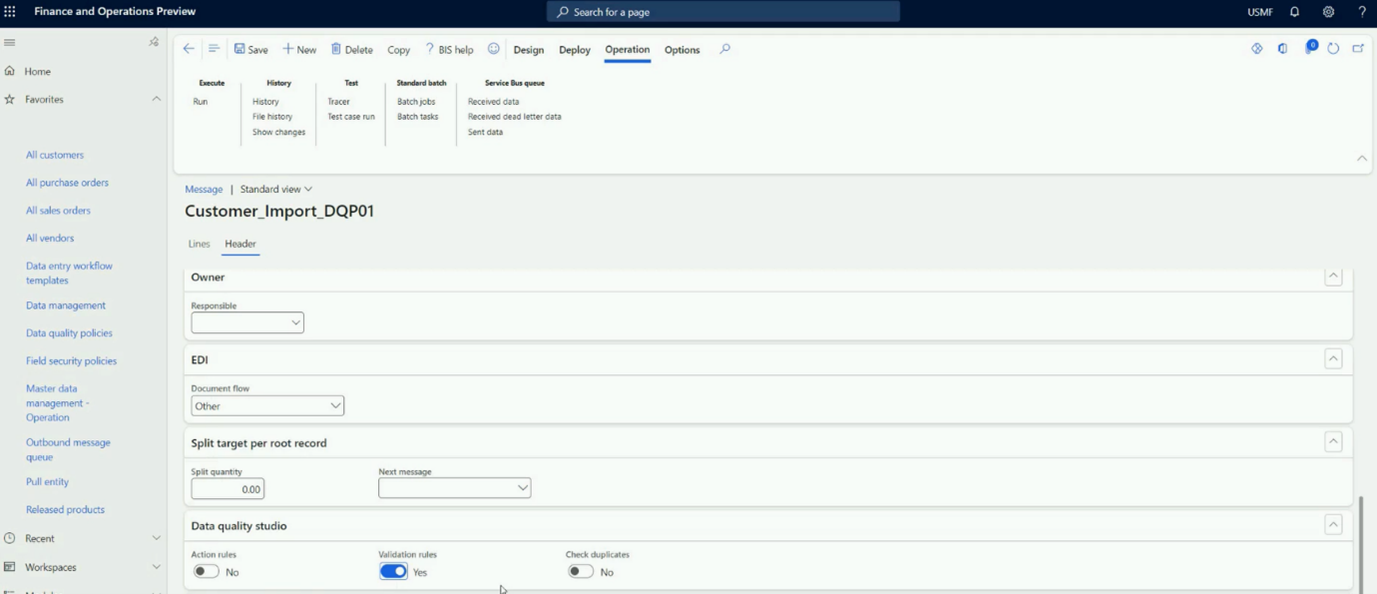Viewport: 1377px width, 594px height.
Task: Toggle the navigation pane hamburger icon
Action: 10,42
